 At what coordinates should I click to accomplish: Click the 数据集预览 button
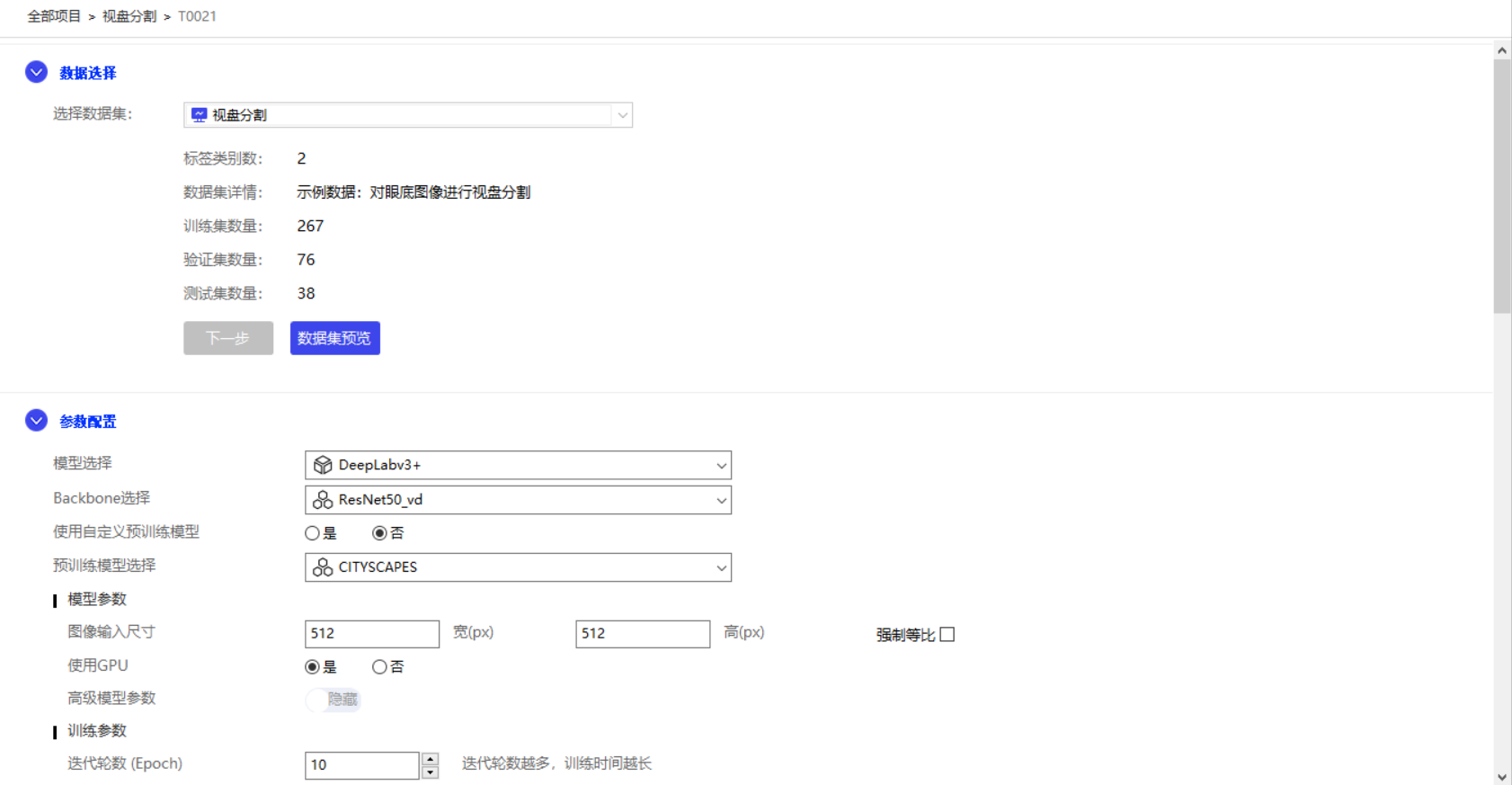click(335, 338)
